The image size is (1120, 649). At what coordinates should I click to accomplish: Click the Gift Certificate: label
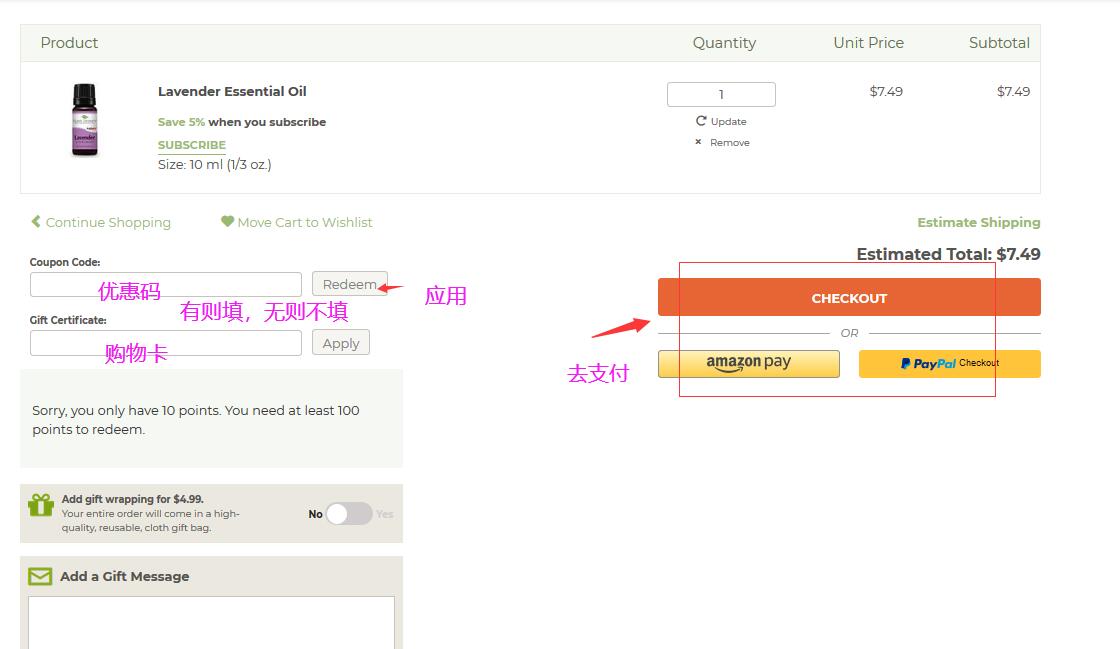pos(68,320)
